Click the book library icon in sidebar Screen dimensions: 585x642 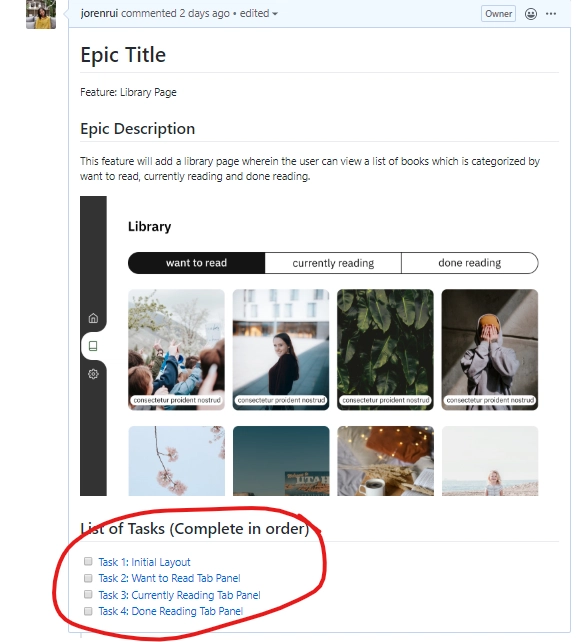pyautogui.click(x=93, y=346)
